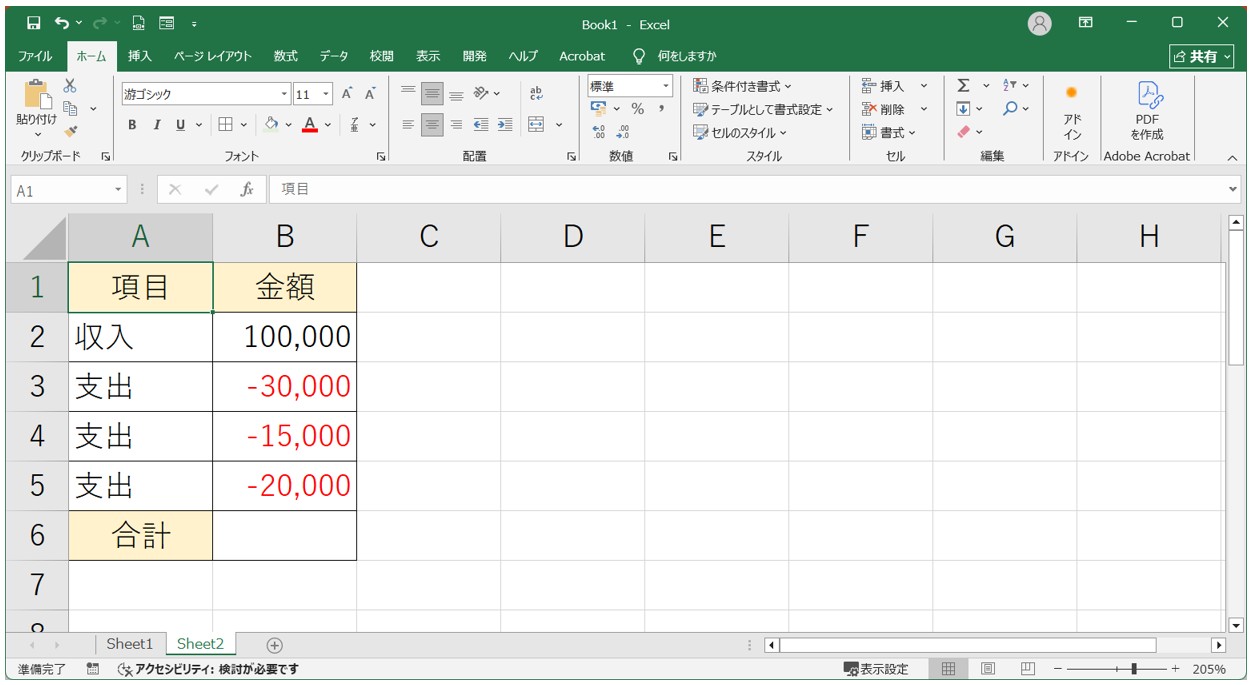The image size is (1252, 685).
Task: Click the increase decimal icon
Action: point(599,131)
